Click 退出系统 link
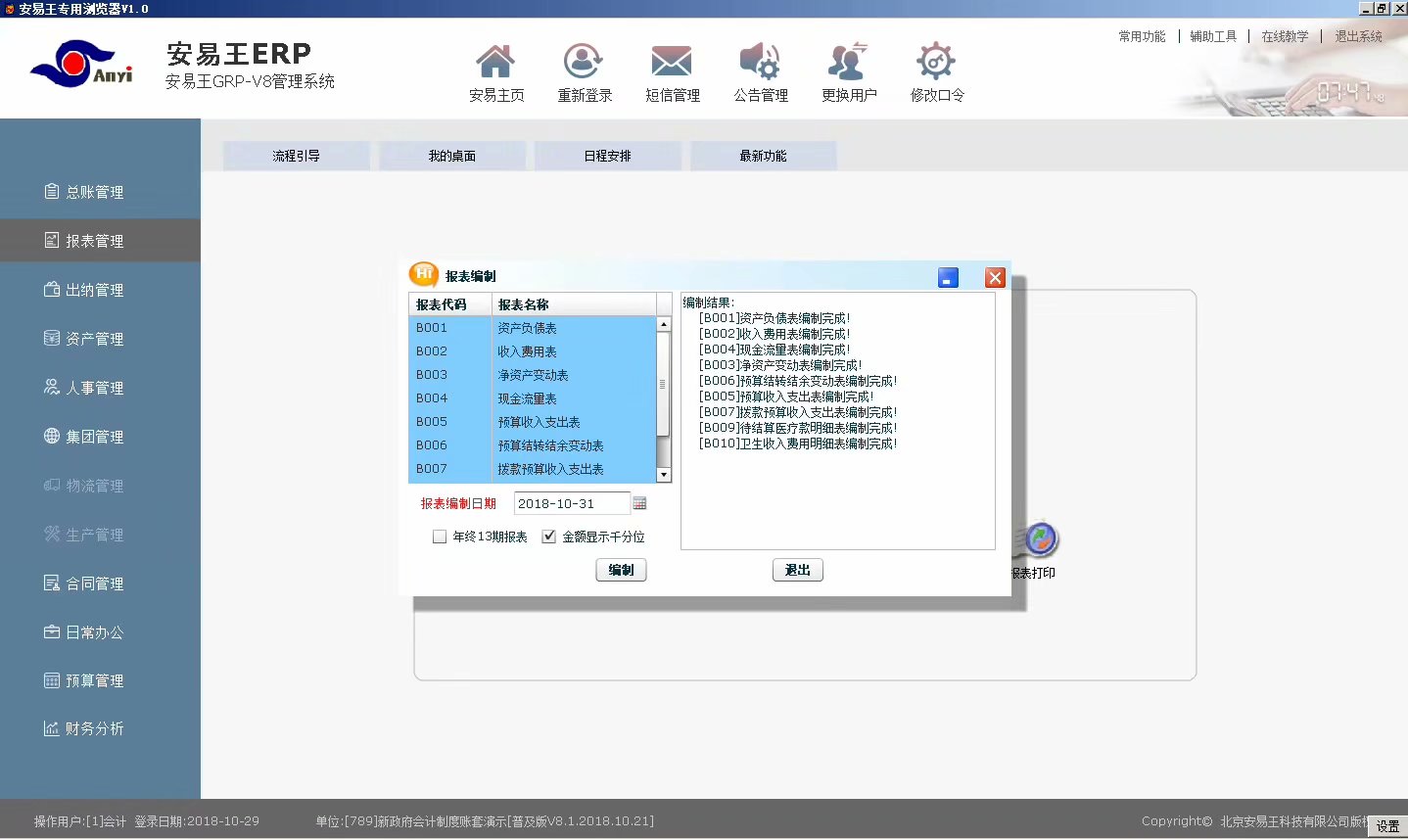 coord(1358,36)
